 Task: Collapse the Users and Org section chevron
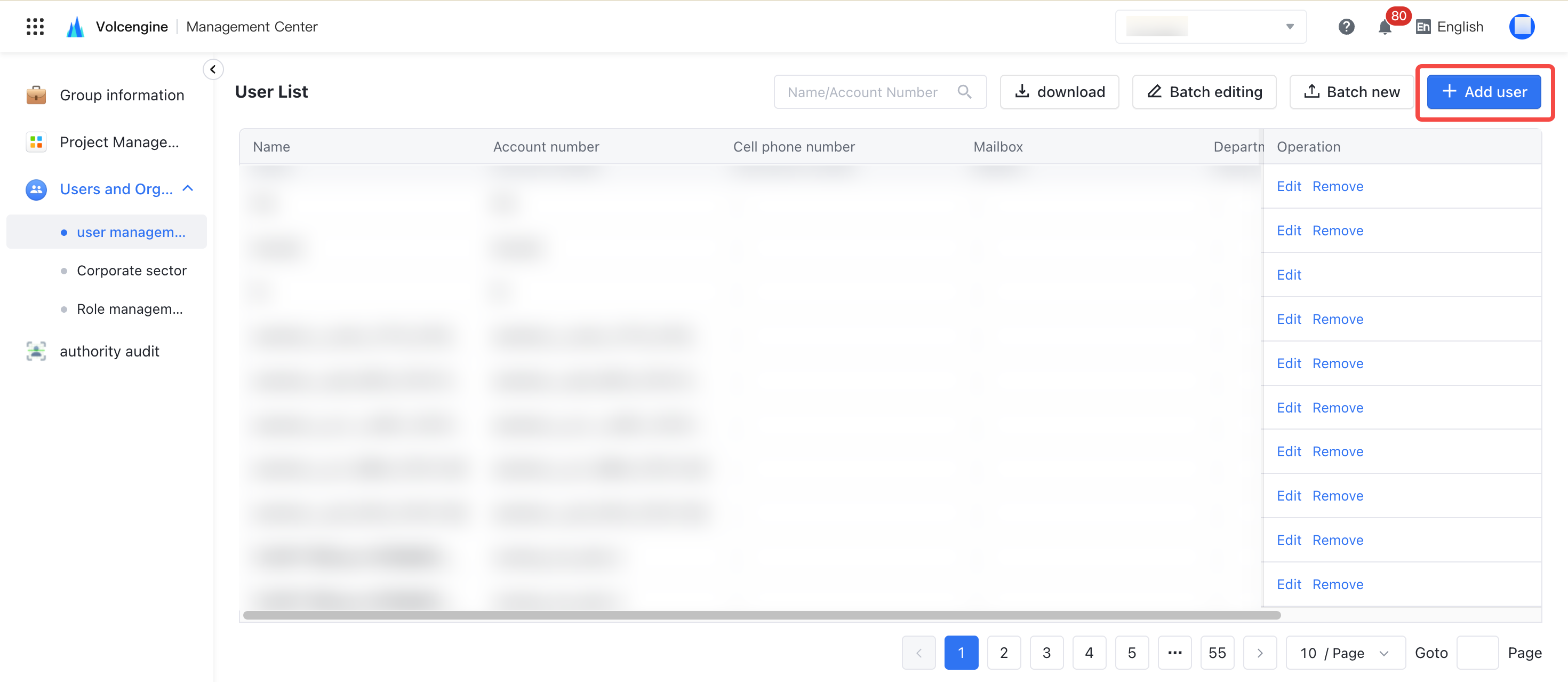[x=188, y=189]
